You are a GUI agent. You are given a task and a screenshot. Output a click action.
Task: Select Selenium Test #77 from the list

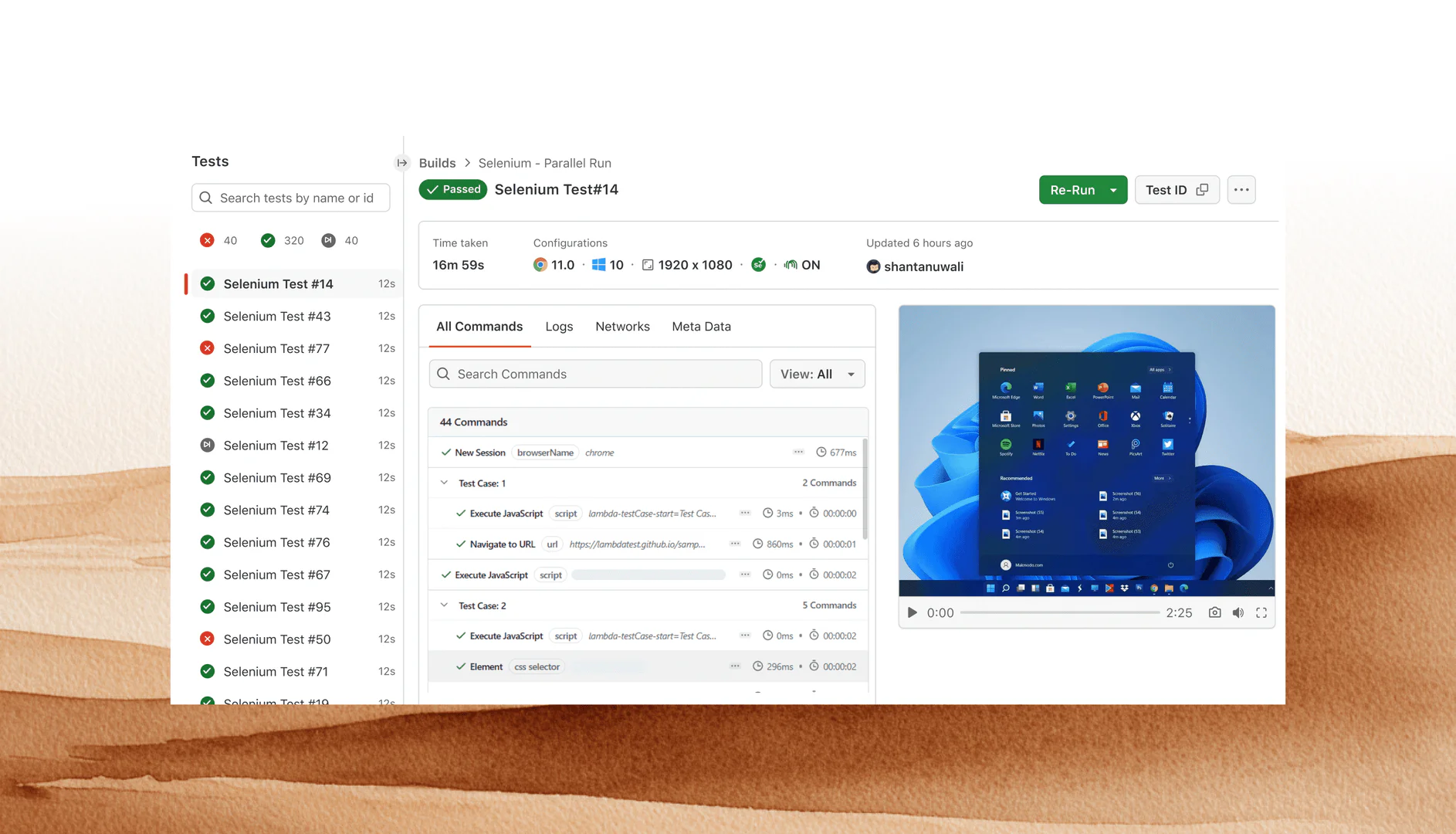coord(276,348)
